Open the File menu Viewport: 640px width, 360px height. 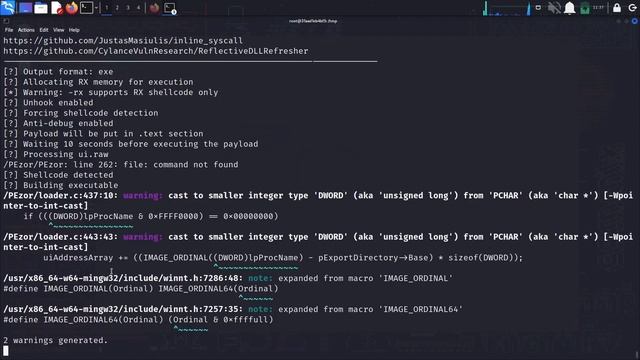9,30
